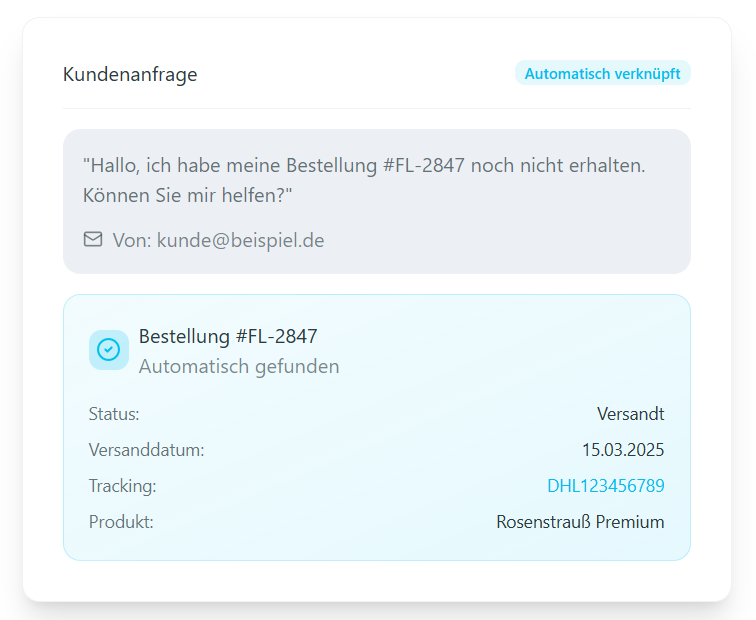Click the "Automatisch gefunden" subtitle
Viewport: 756px width, 620px height.
tap(239, 366)
